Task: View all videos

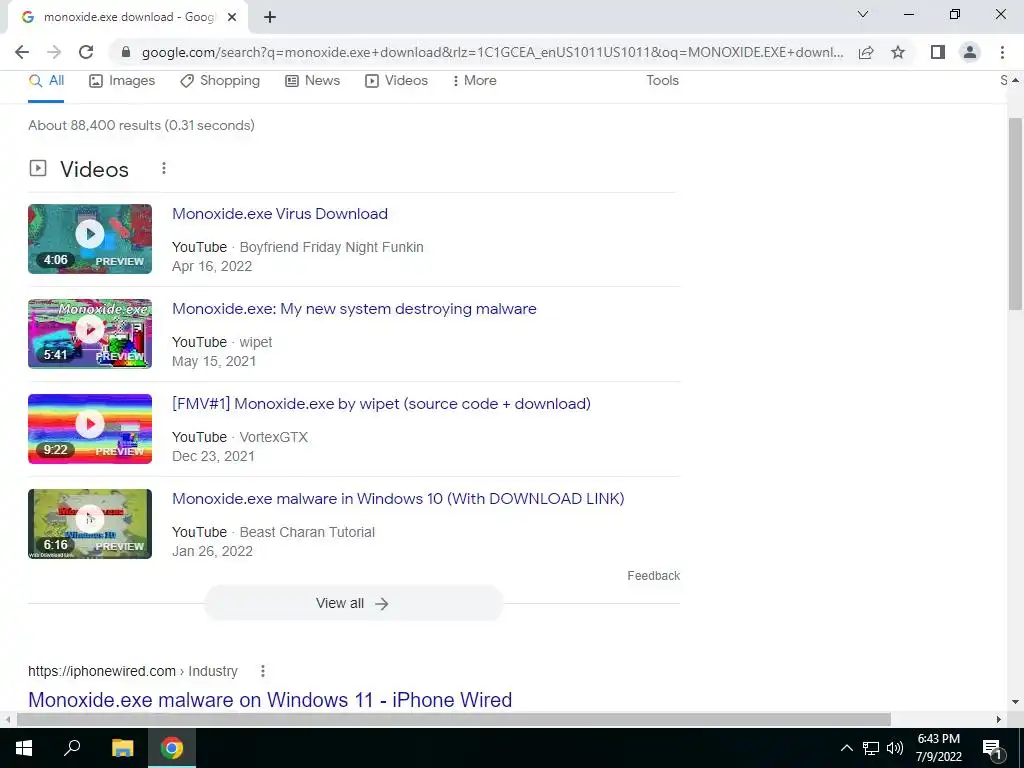Action: pyautogui.click(x=354, y=603)
